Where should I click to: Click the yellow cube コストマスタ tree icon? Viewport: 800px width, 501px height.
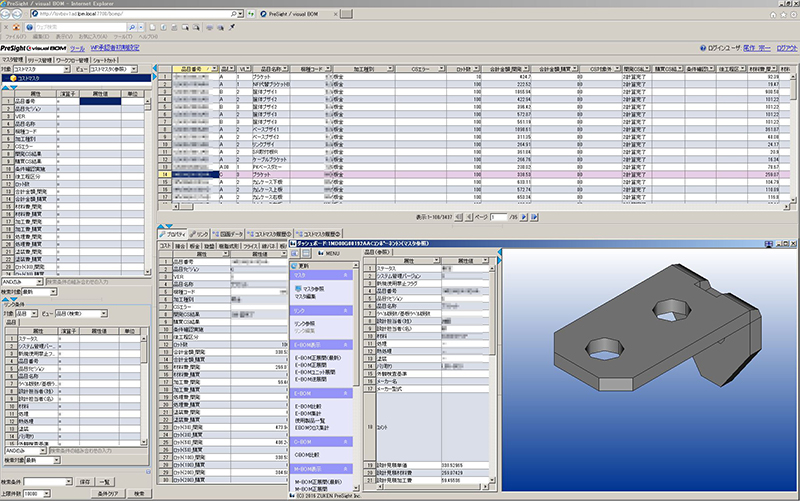(x=13, y=78)
